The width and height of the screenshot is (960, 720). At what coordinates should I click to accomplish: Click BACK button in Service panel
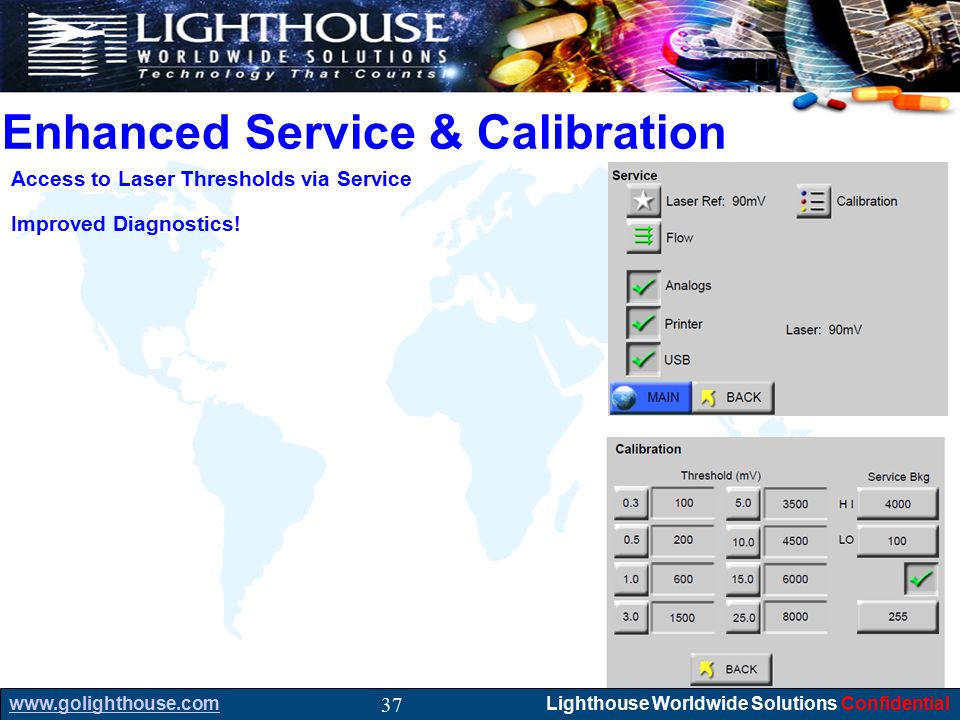[733, 397]
